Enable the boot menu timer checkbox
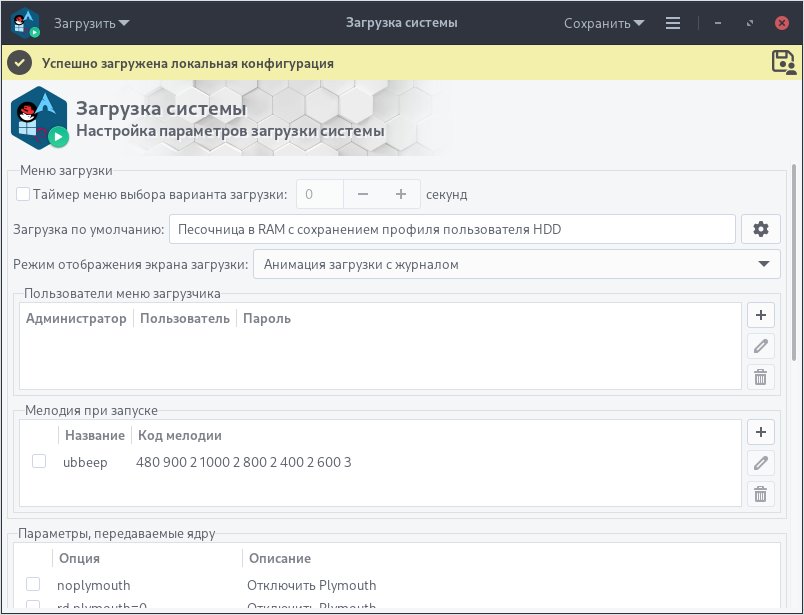Image resolution: width=804 pixels, height=615 pixels. tap(22, 194)
